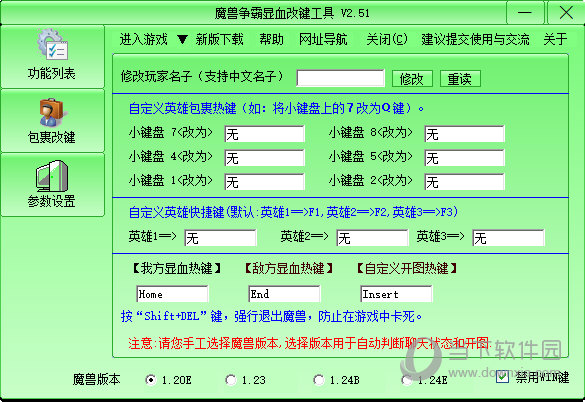585x402 pixels.
Task: Click the 修改玩家名子 label text
Action: (202, 76)
